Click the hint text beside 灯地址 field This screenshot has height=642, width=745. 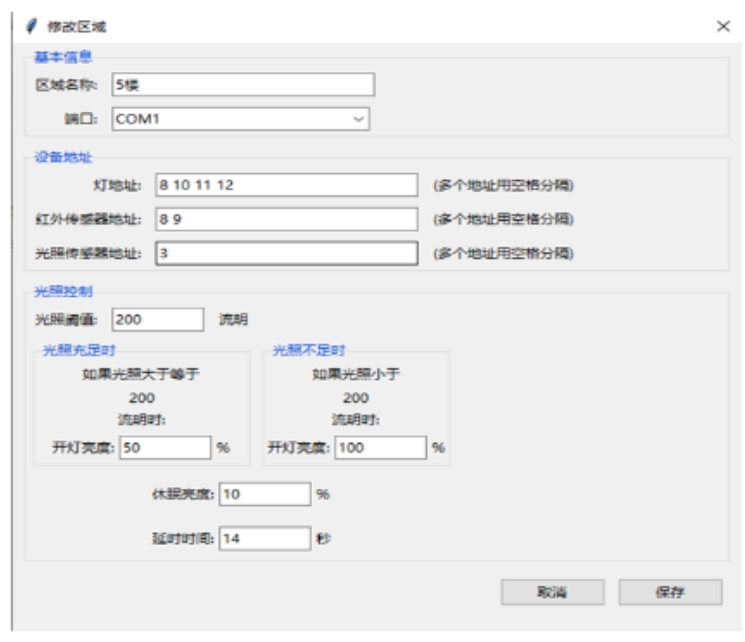click(x=503, y=186)
